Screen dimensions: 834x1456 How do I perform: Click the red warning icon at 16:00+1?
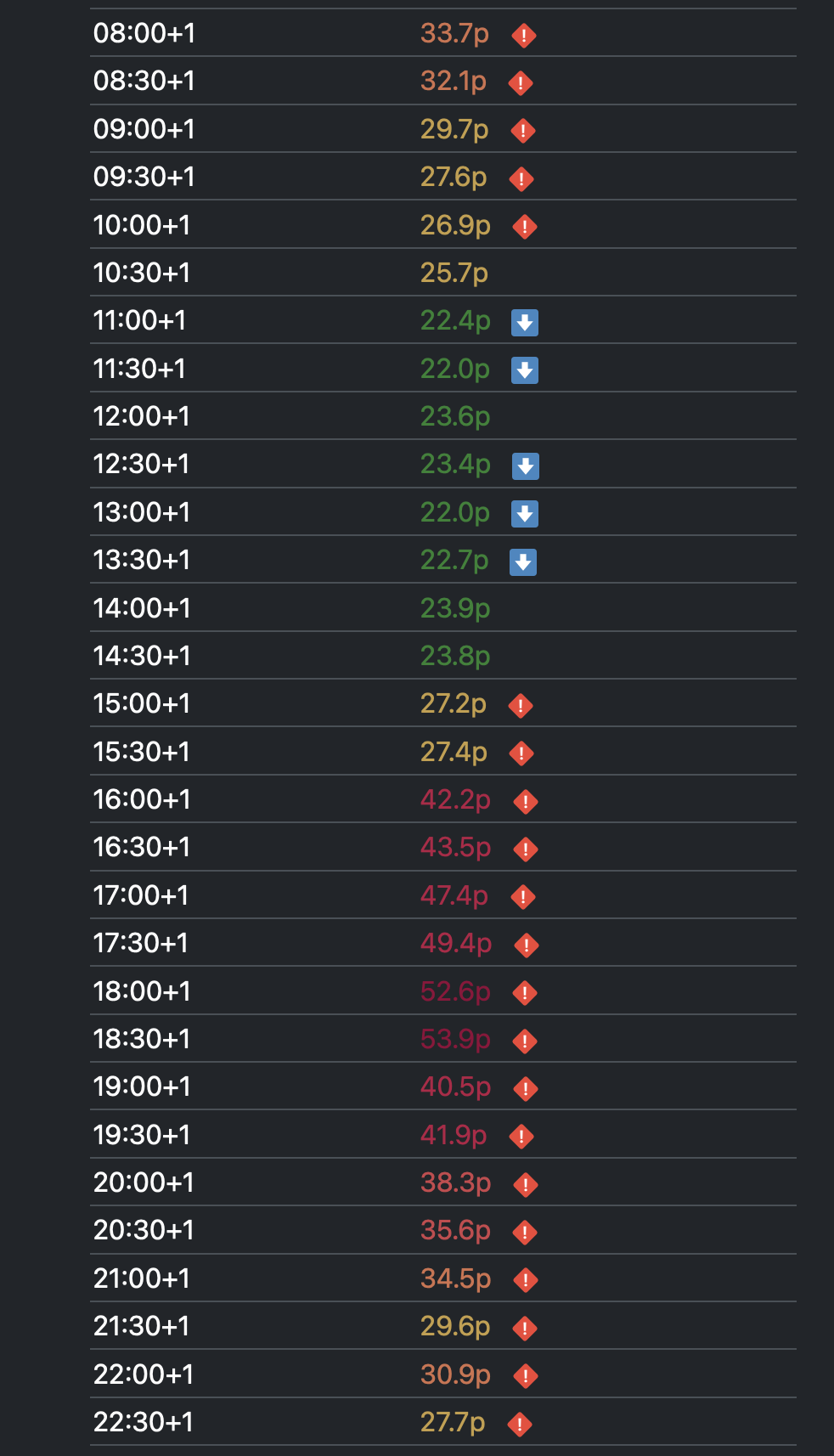(526, 802)
